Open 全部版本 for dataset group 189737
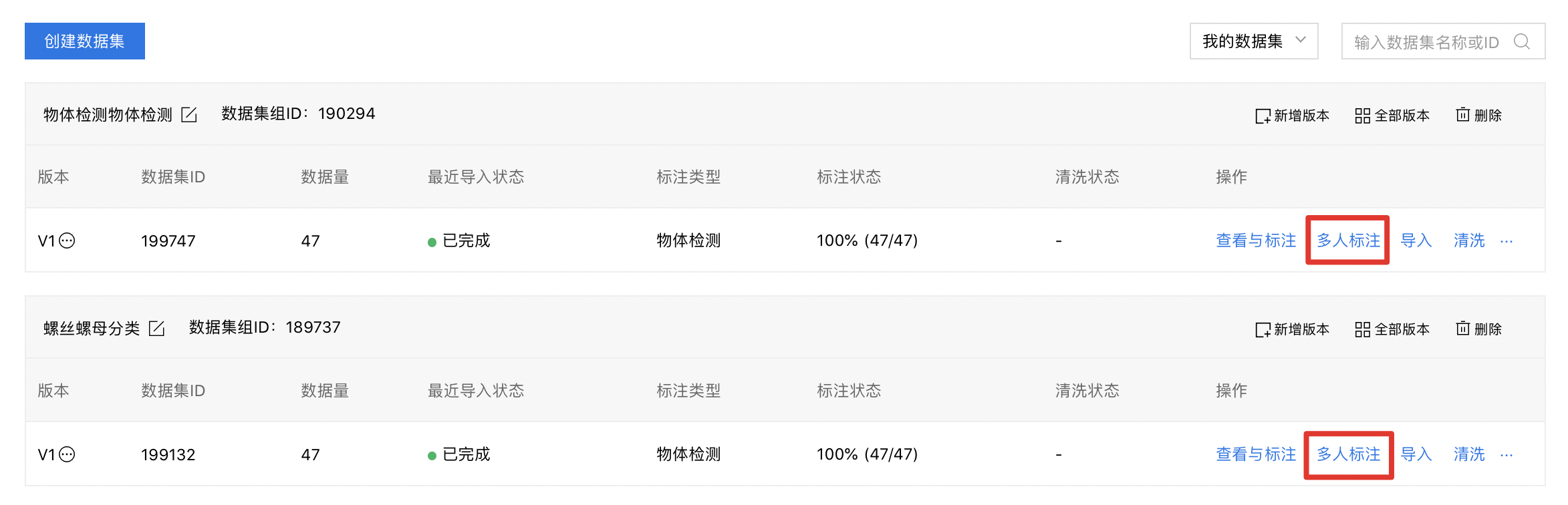This screenshot has width=1568, height=505. [x=1392, y=329]
